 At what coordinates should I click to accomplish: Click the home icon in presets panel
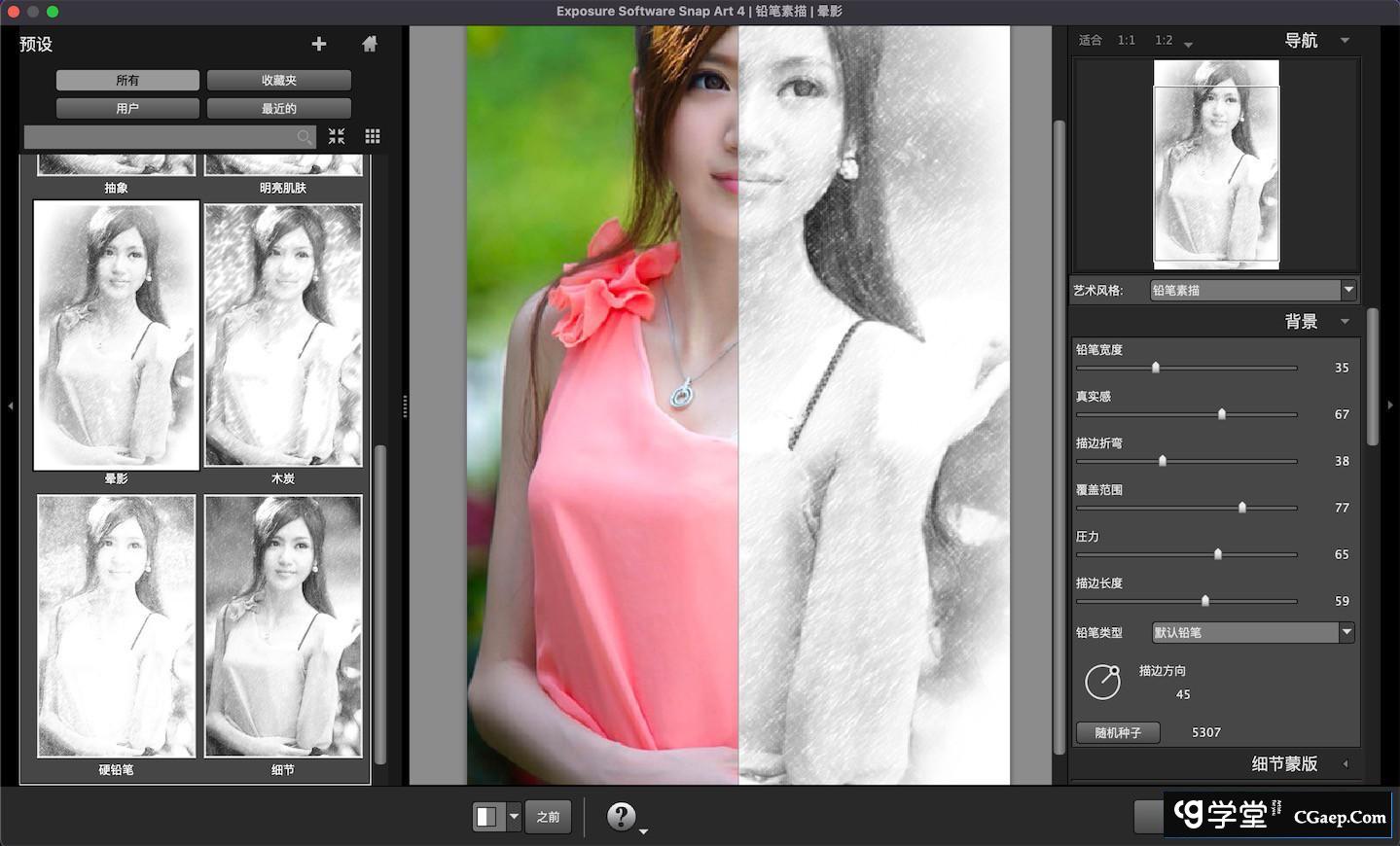click(x=369, y=44)
